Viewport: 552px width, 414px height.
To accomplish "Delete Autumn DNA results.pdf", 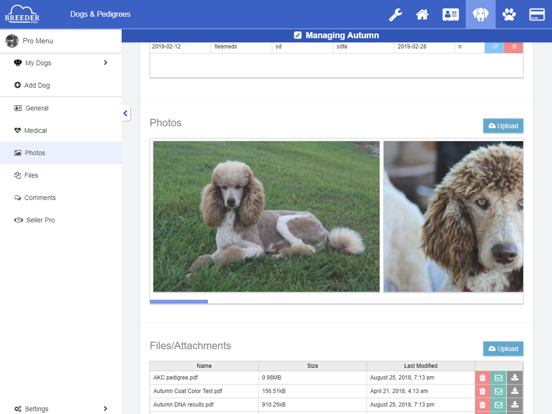I will [483, 405].
